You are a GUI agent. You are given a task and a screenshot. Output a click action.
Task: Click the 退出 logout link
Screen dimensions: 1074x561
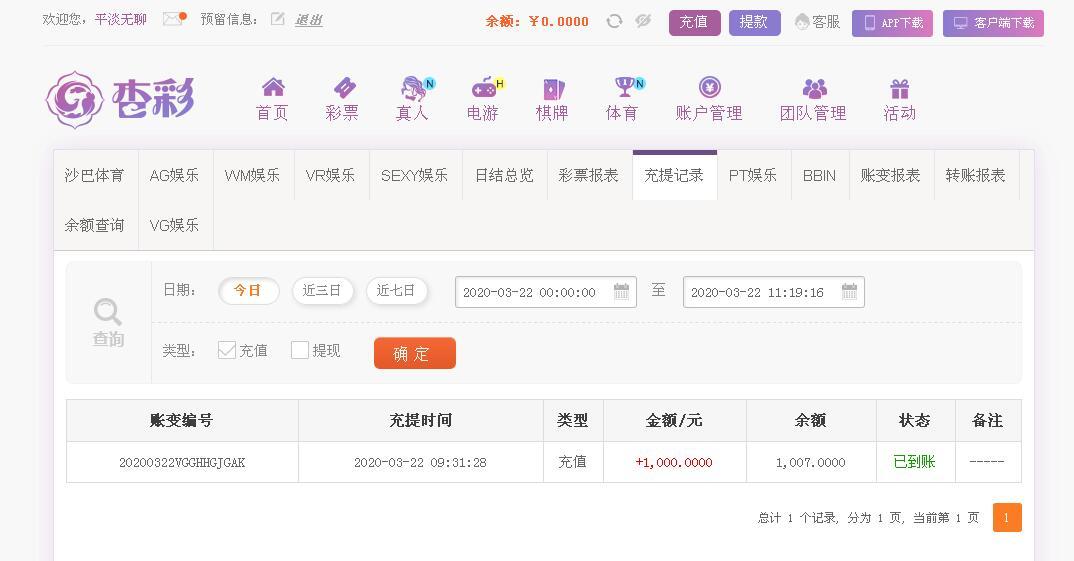[308, 20]
